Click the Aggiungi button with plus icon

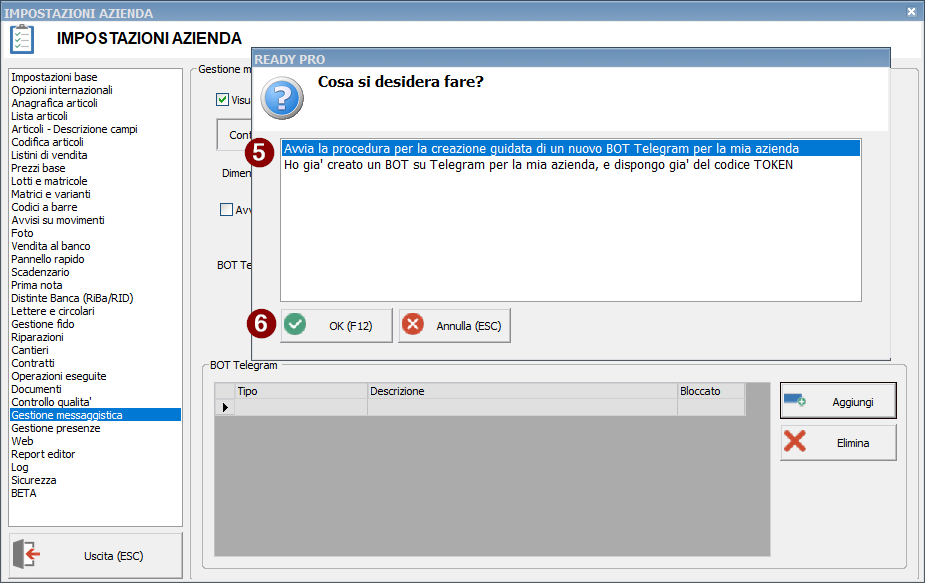pos(838,400)
